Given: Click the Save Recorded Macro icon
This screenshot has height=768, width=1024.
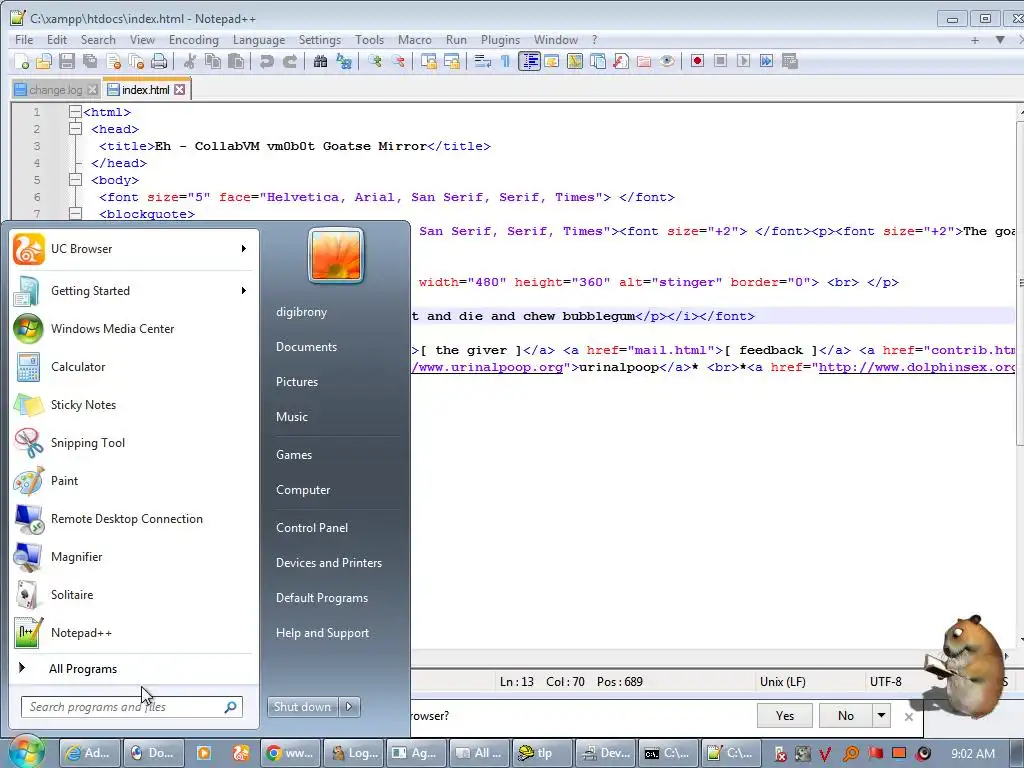Looking at the screenshot, I should pyautogui.click(x=790, y=61).
